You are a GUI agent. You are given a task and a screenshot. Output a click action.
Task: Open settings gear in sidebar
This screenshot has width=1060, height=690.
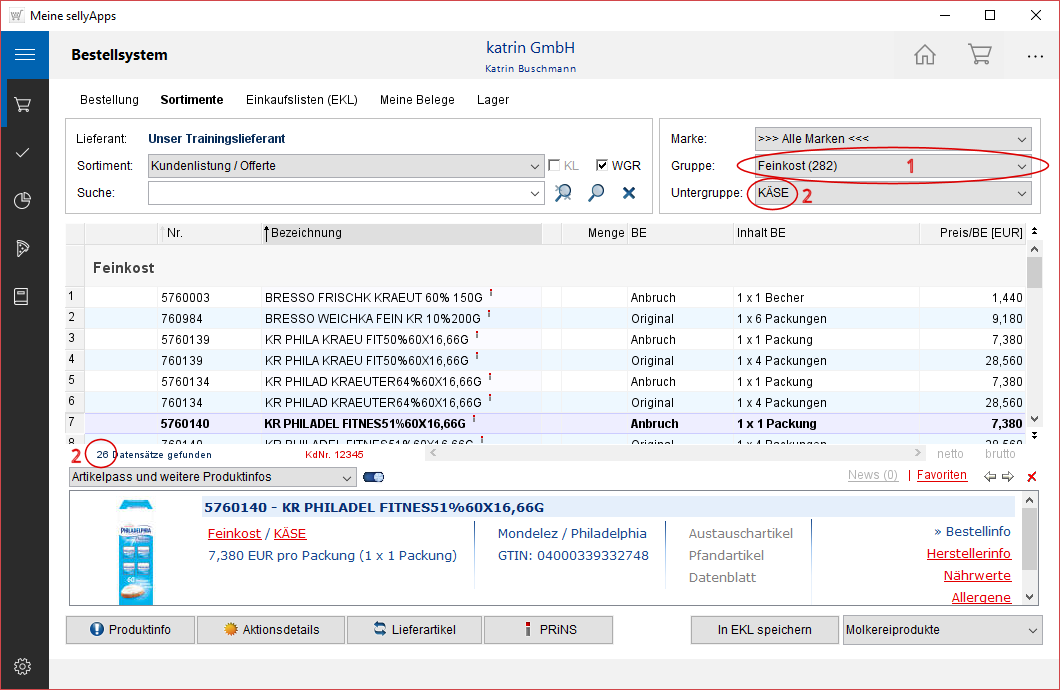pyautogui.click(x=24, y=666)
